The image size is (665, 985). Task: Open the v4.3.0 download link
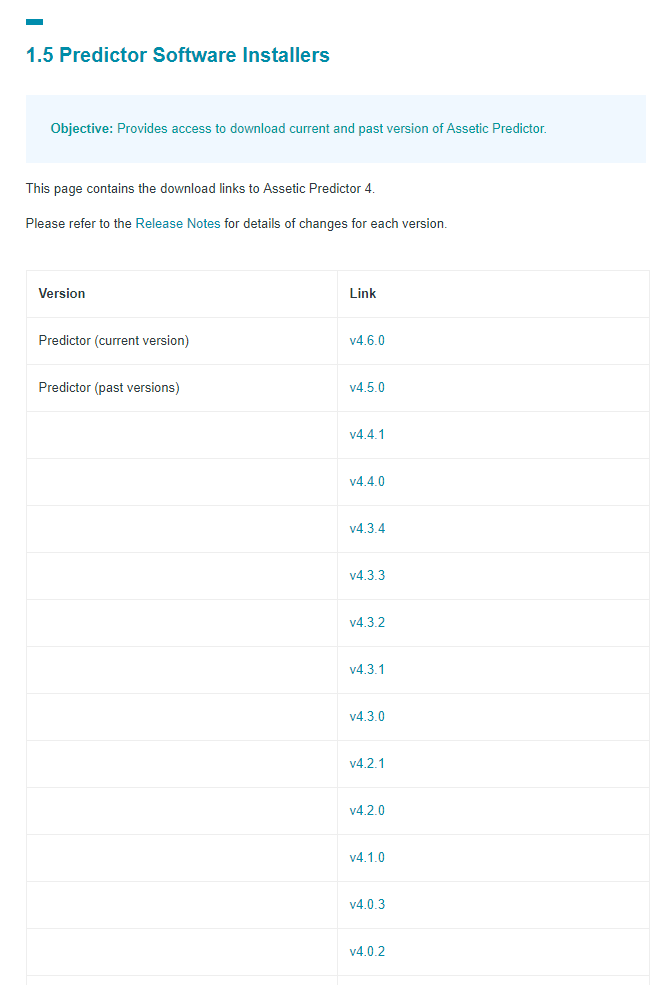367,717
